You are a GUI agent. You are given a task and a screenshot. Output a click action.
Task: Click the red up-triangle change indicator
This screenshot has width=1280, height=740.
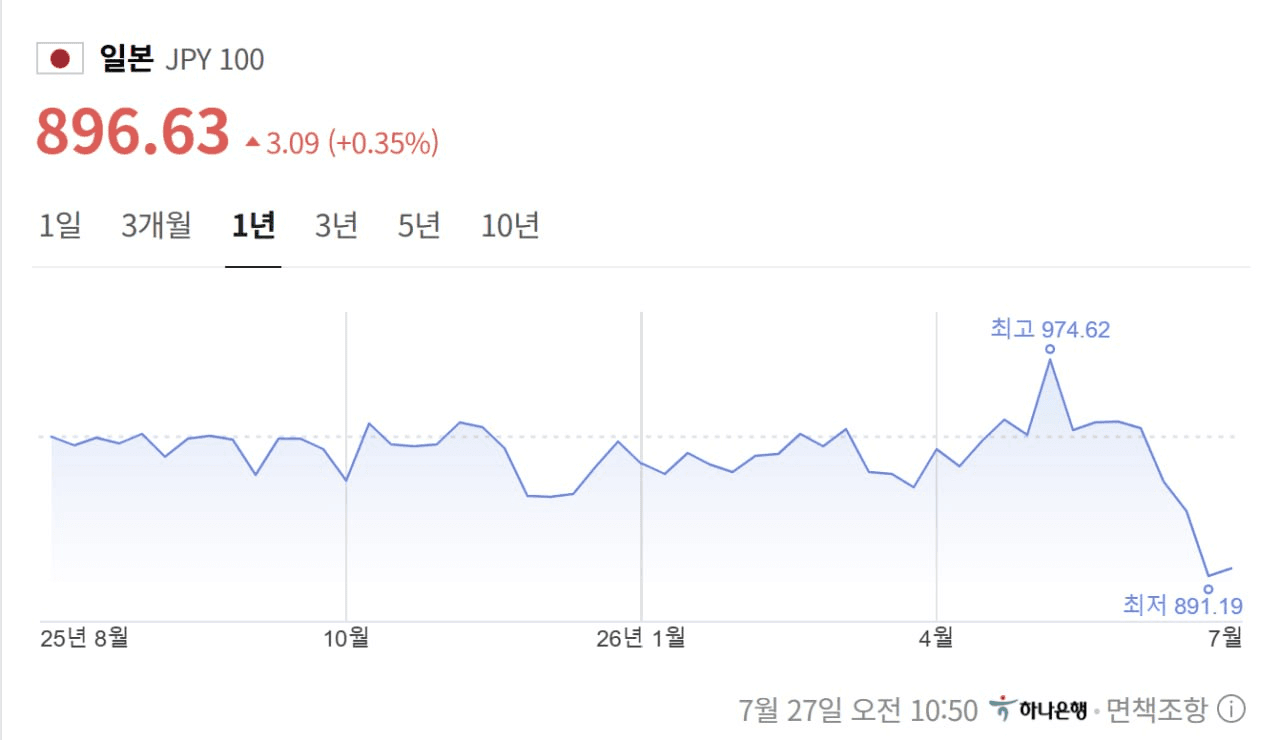(253, 143)
